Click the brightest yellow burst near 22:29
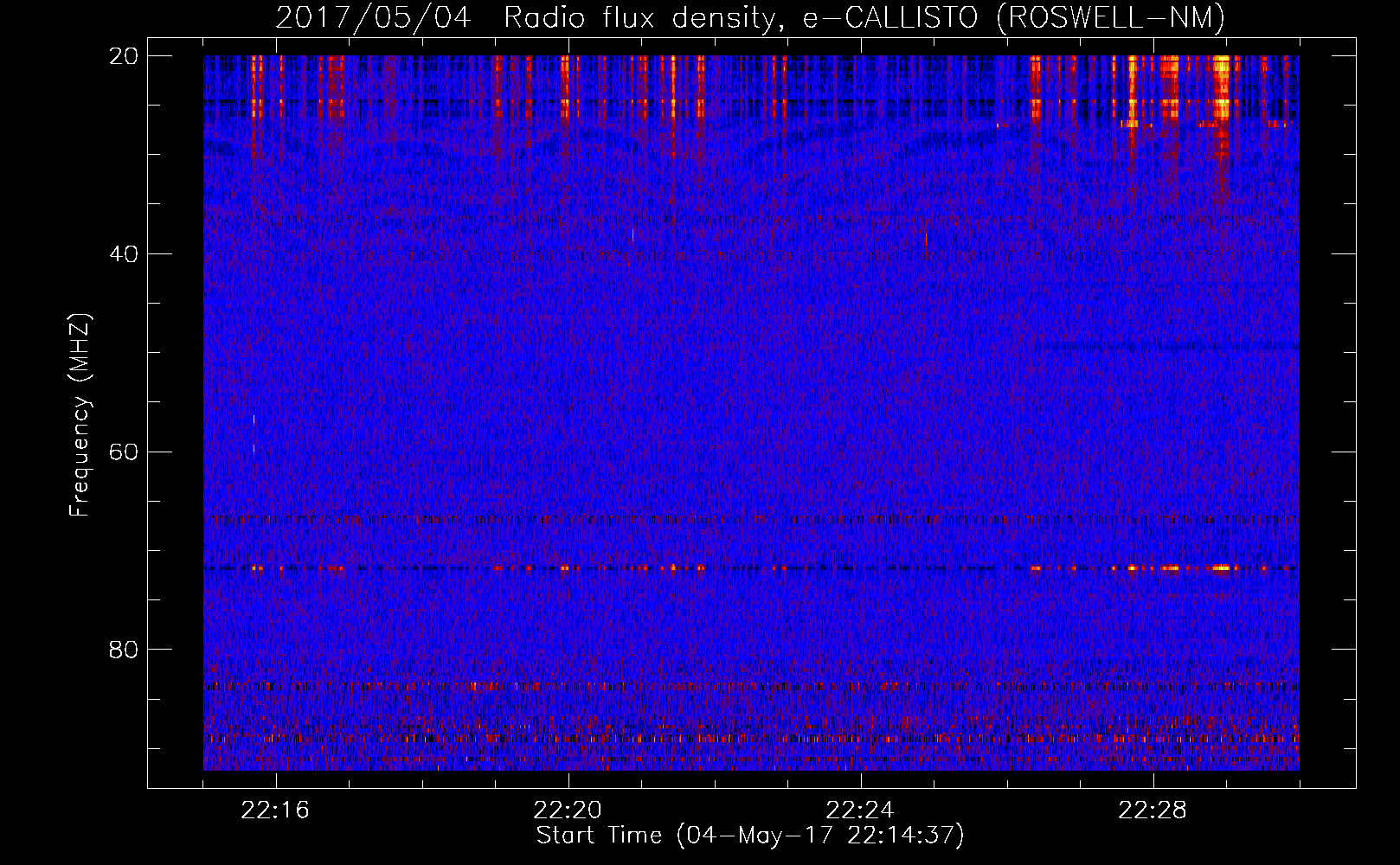Screen dimensions: 1400x865 pyautogui.click(x=1221, y=86)
